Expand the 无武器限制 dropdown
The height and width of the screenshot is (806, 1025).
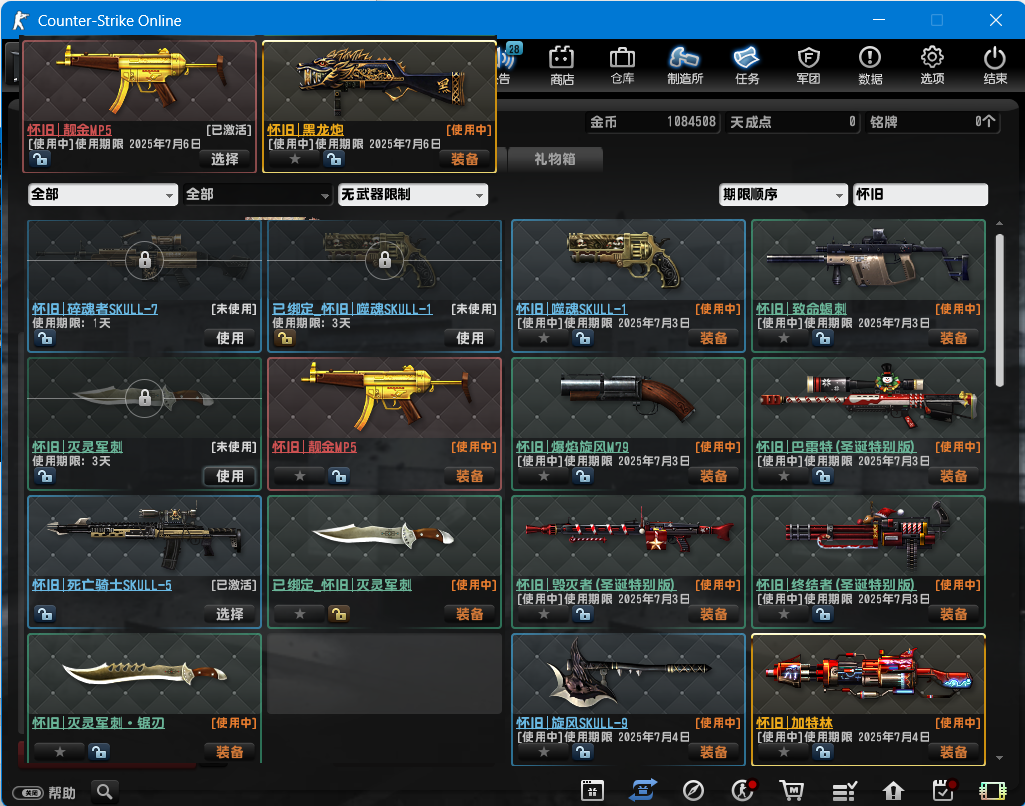[412, 194]
